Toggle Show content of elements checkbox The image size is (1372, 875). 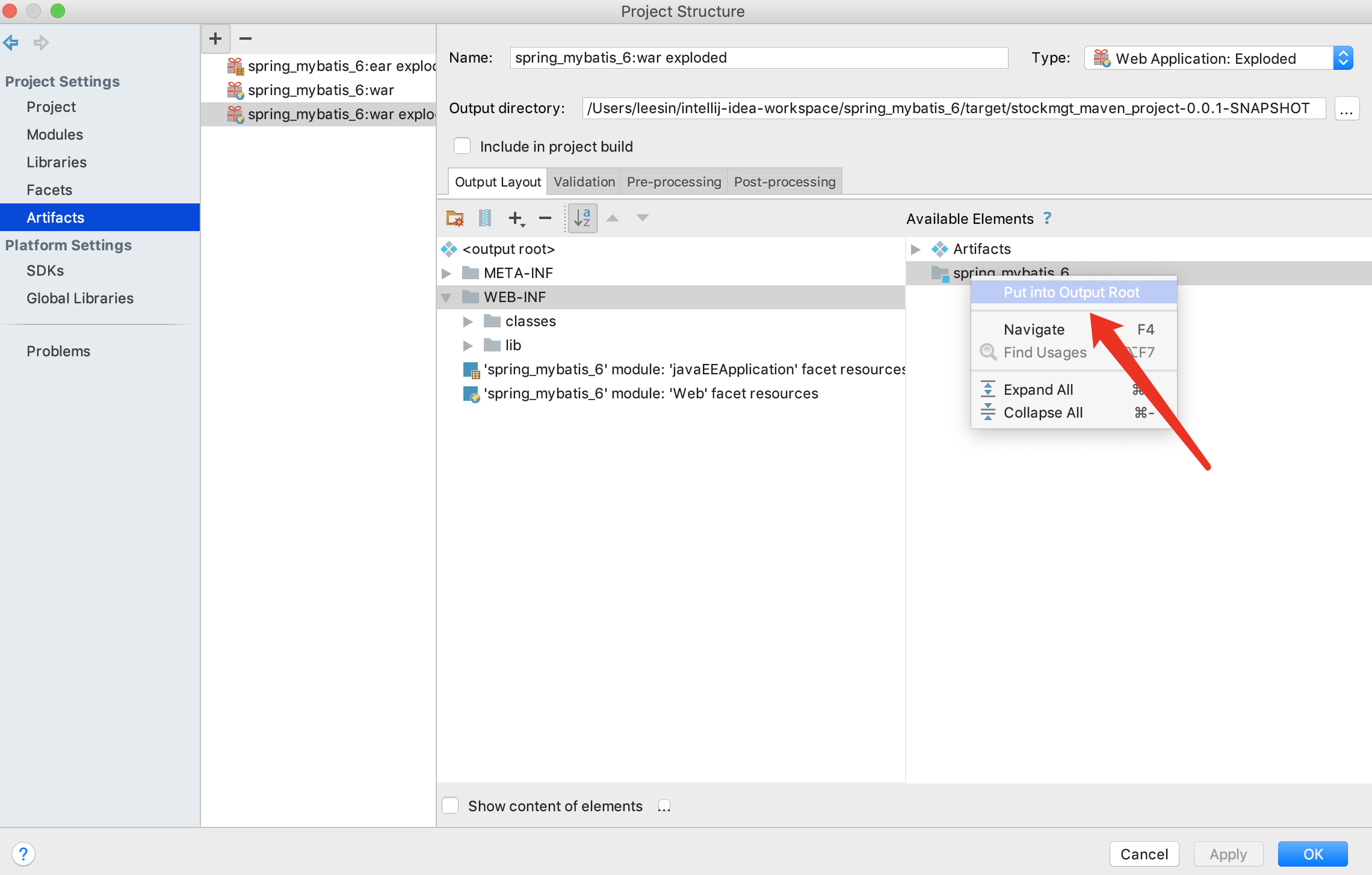coord(450,805)
